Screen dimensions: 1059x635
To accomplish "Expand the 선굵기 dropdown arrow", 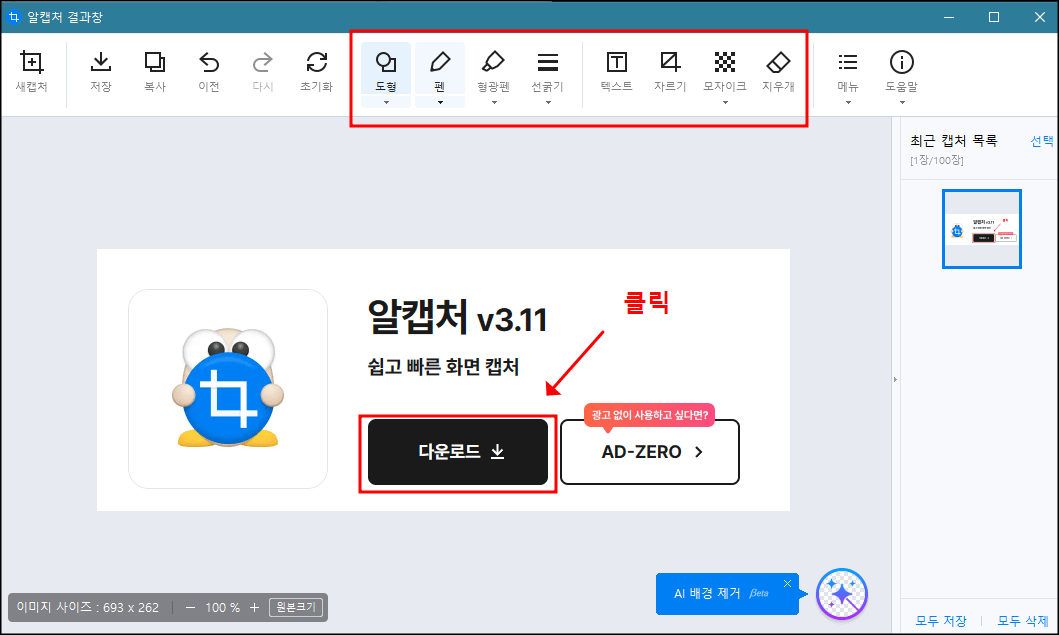I will pyautogui.click(x=548, y=103).
